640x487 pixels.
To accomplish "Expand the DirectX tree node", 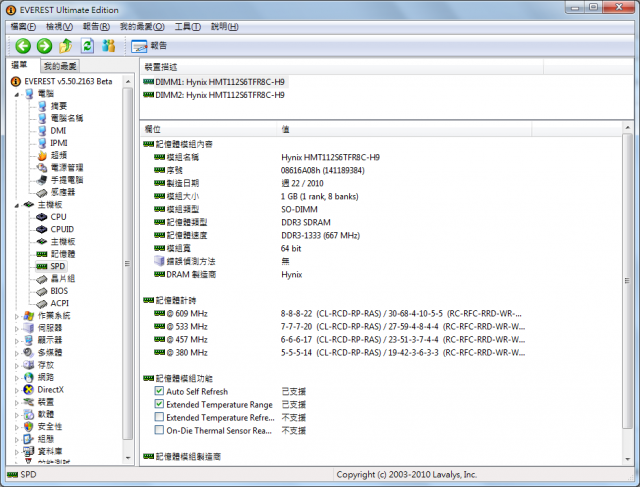I will (17, 390).
